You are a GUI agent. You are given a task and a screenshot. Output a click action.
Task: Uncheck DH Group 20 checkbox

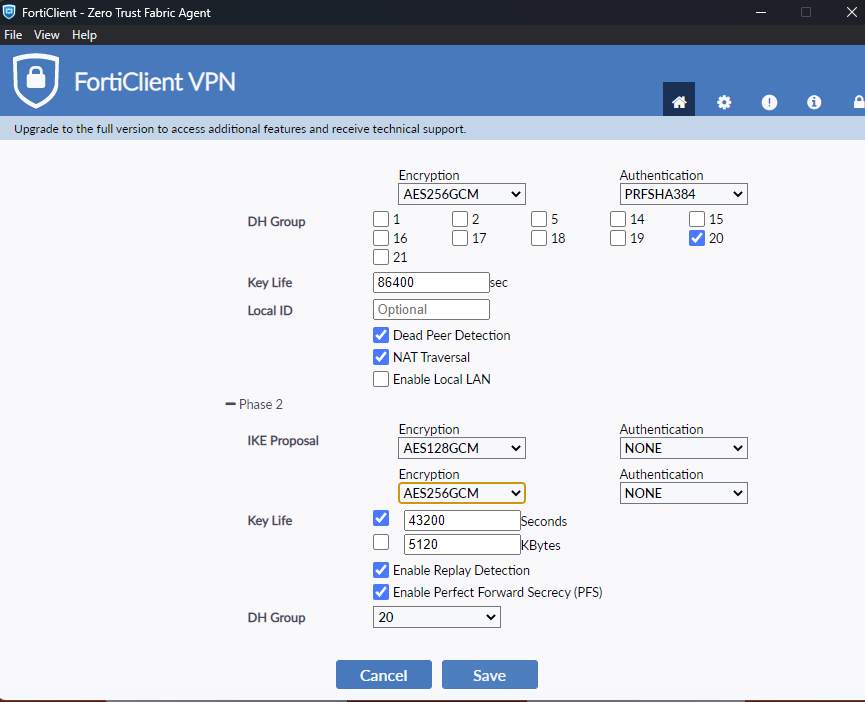697,238
